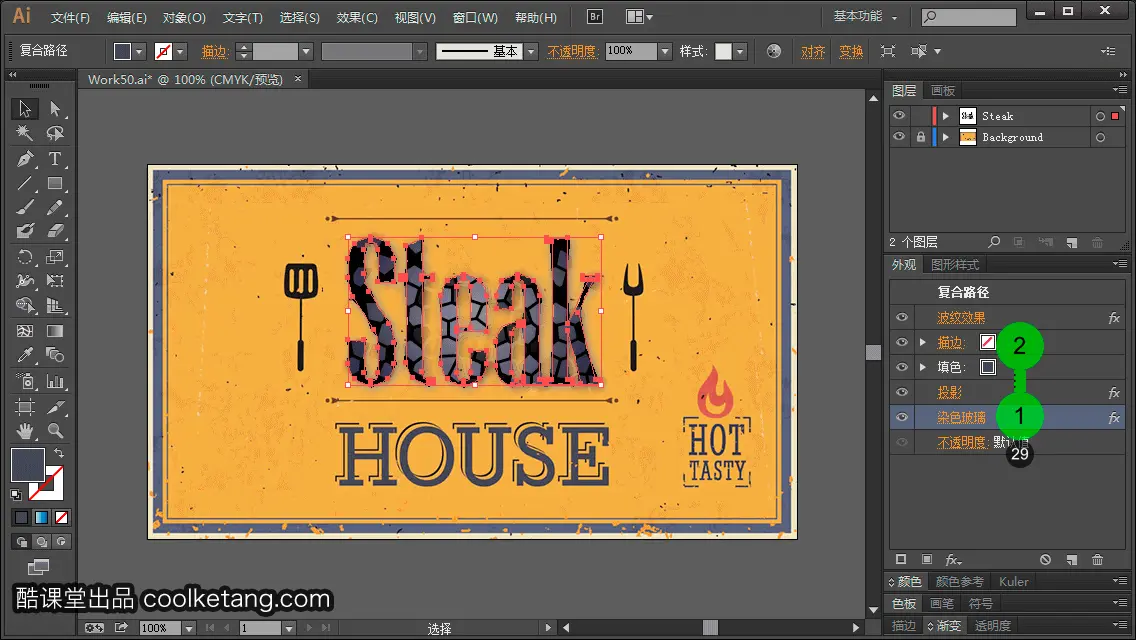Click fill swatch in Appearance 填色 row
This screenshot has height=640, width=1136.
(987, 367)
